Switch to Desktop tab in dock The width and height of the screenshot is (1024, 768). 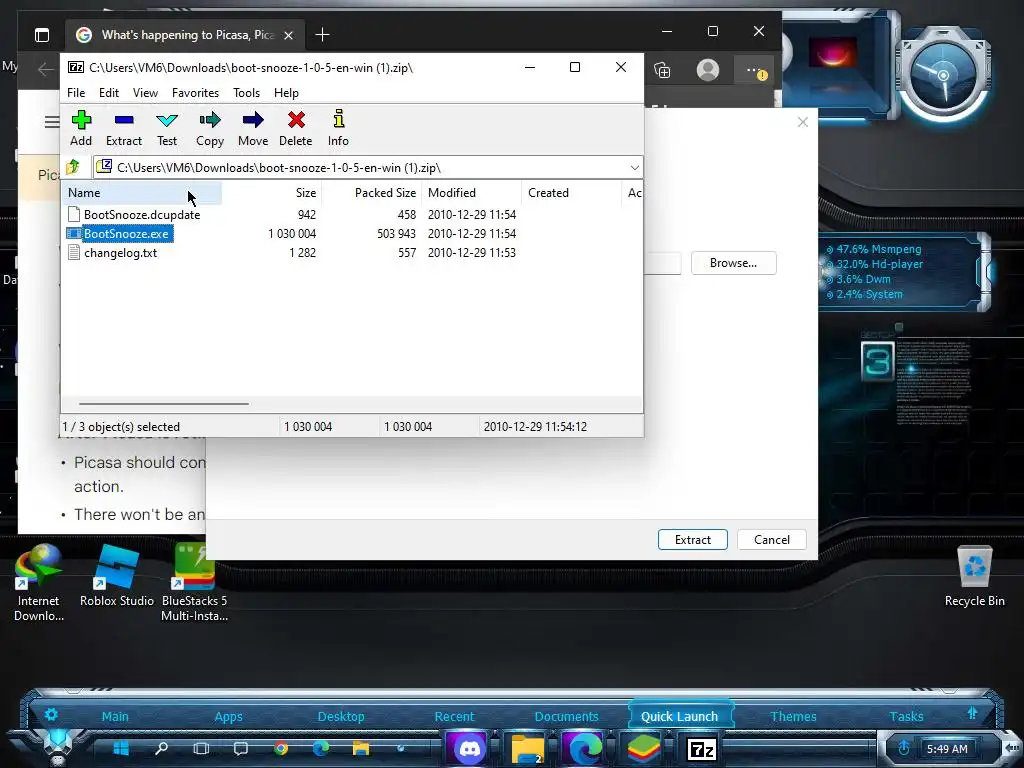pos(341,716)
